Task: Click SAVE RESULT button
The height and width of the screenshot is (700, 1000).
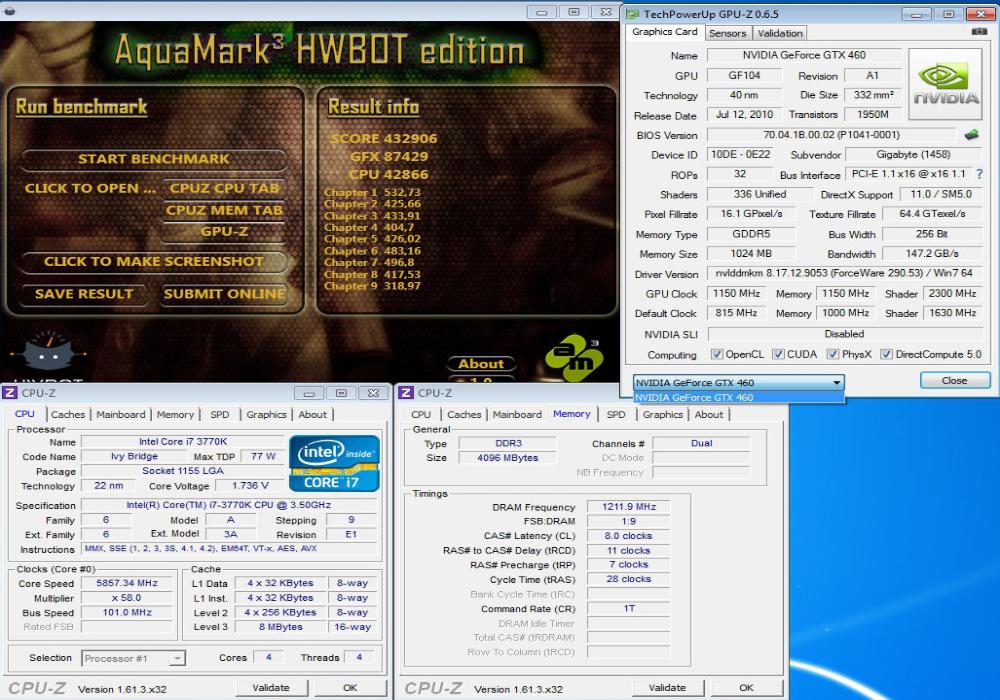Action: click(x=84, y=294)
